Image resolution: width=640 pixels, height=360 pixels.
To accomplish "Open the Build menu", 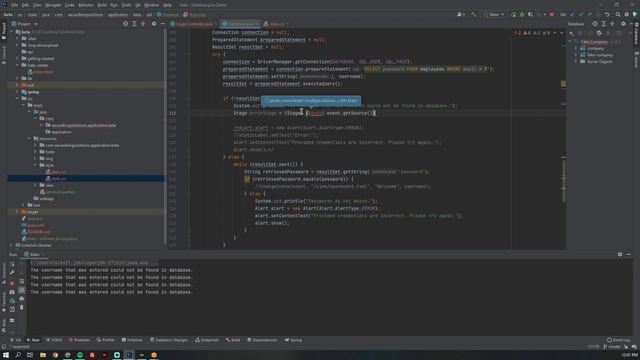I will point(102,5).
